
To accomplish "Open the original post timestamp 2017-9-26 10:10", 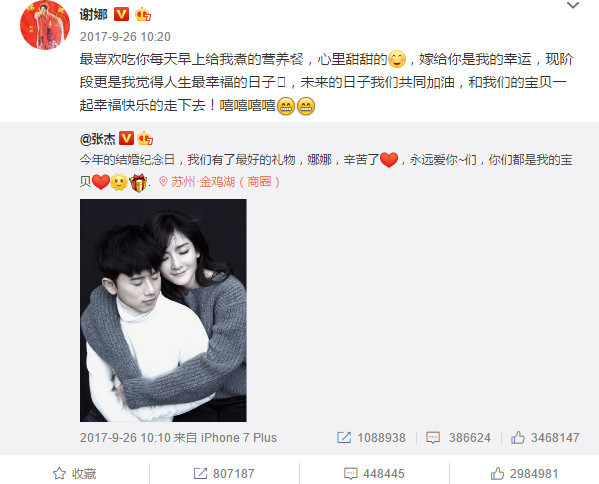I will point(126,438).
